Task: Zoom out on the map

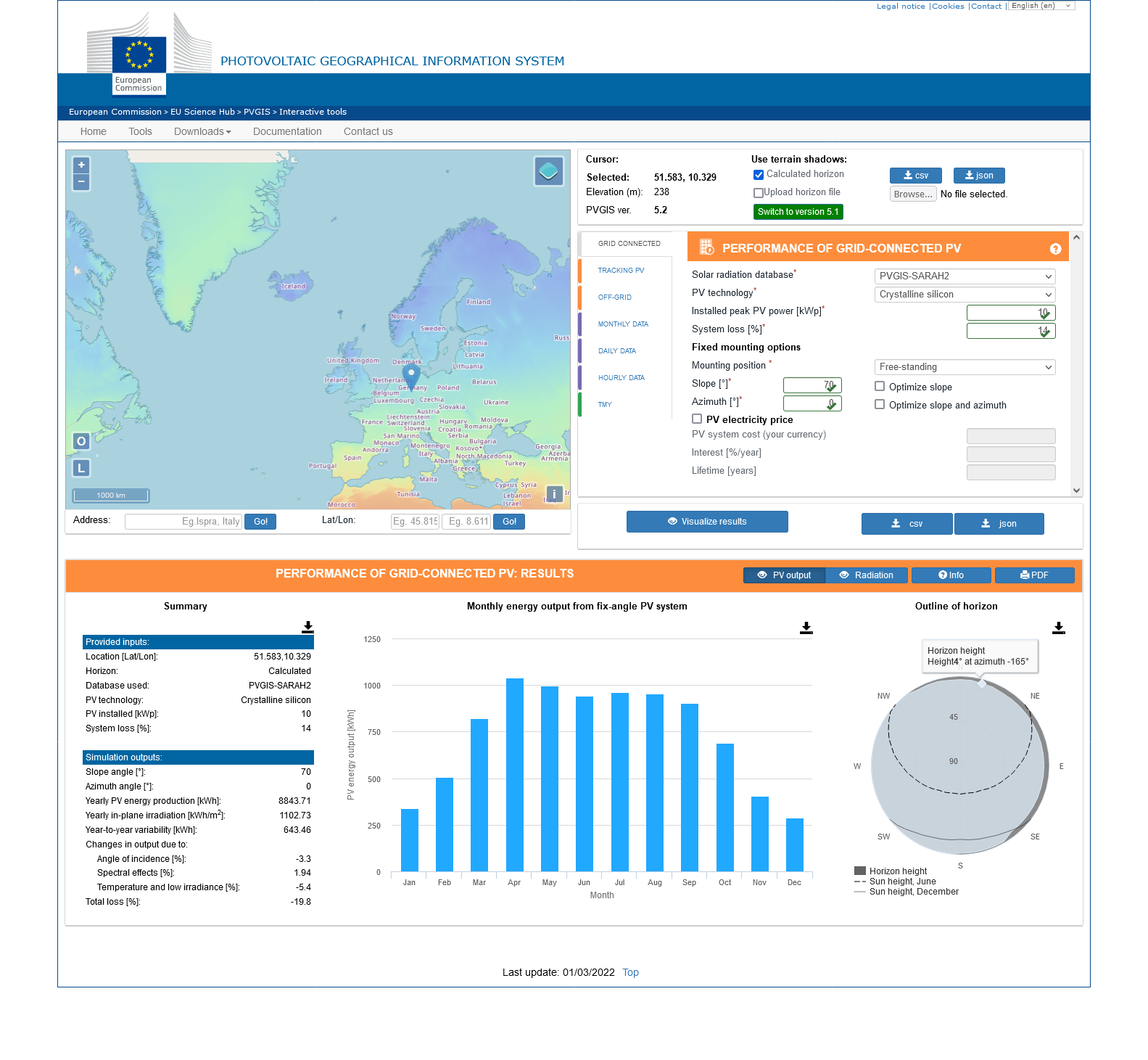Action: 81,181
